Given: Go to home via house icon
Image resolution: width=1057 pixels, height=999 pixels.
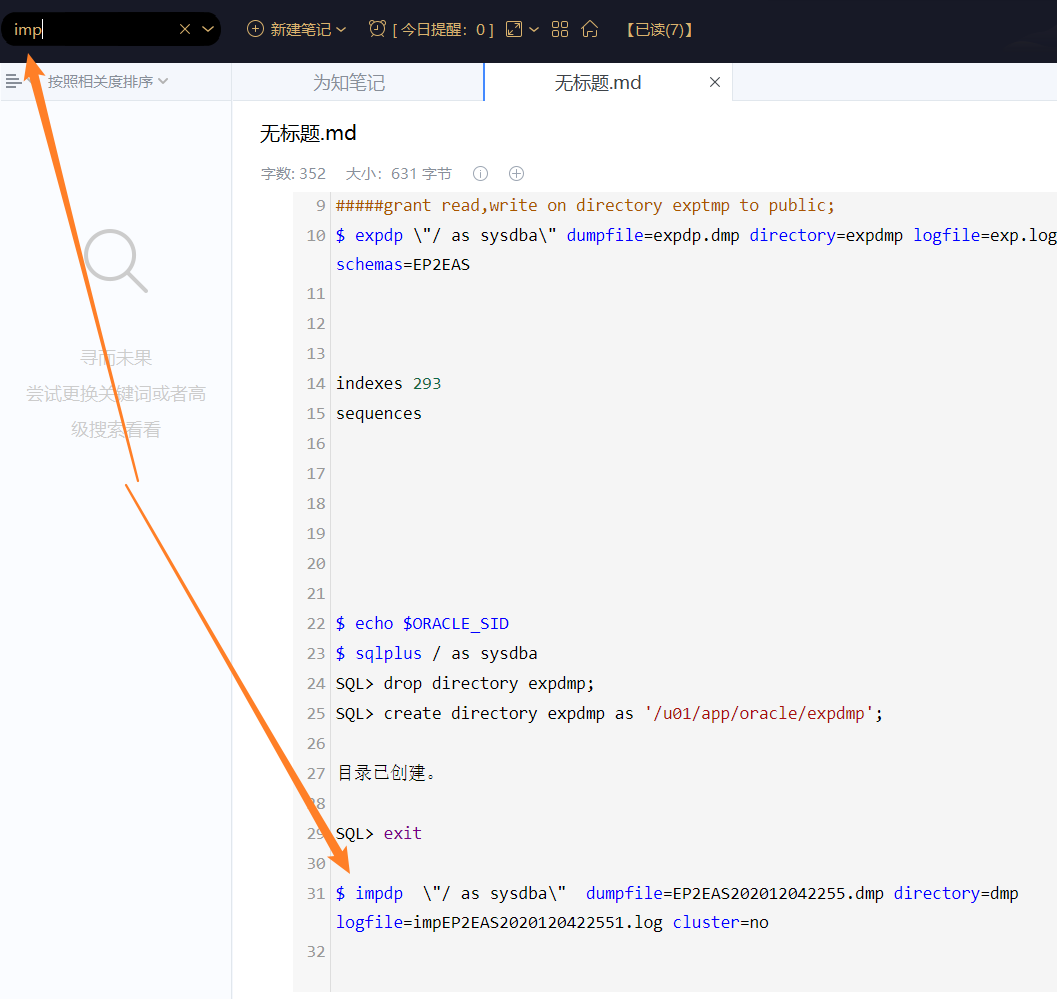Looking at the screenshot, I should click(590, 29).
